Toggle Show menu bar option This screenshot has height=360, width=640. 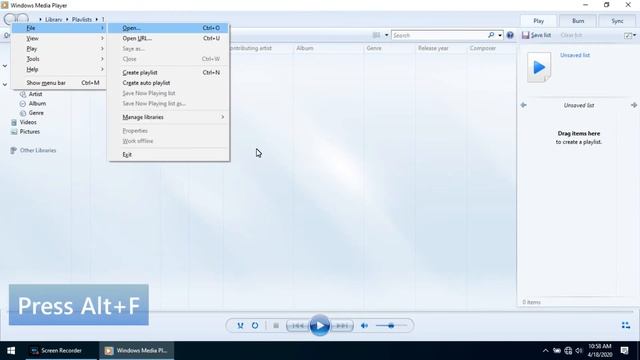[x=60, y=83]
